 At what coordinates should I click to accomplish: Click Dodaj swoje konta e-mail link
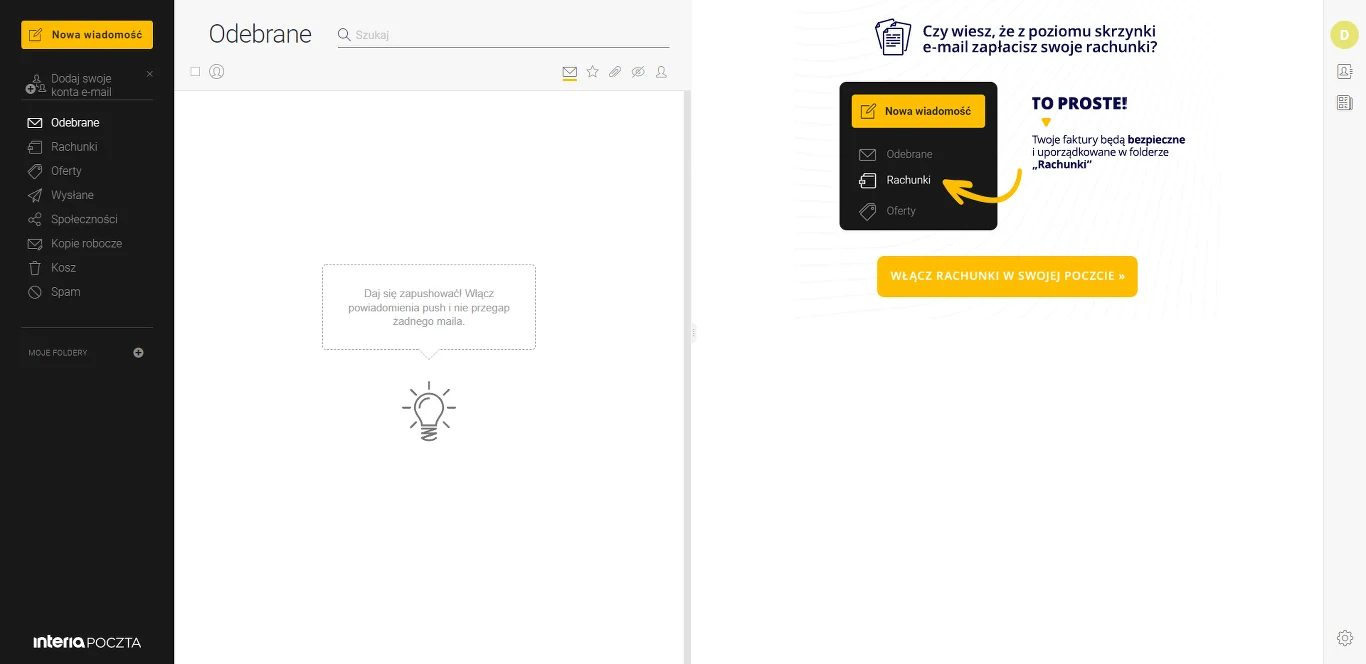click(81, 85)
